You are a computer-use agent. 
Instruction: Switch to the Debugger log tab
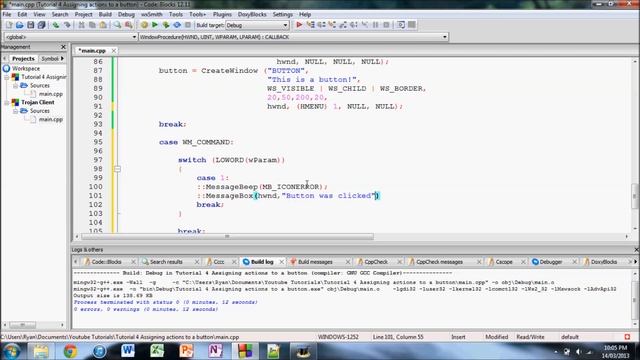[551, 262]
